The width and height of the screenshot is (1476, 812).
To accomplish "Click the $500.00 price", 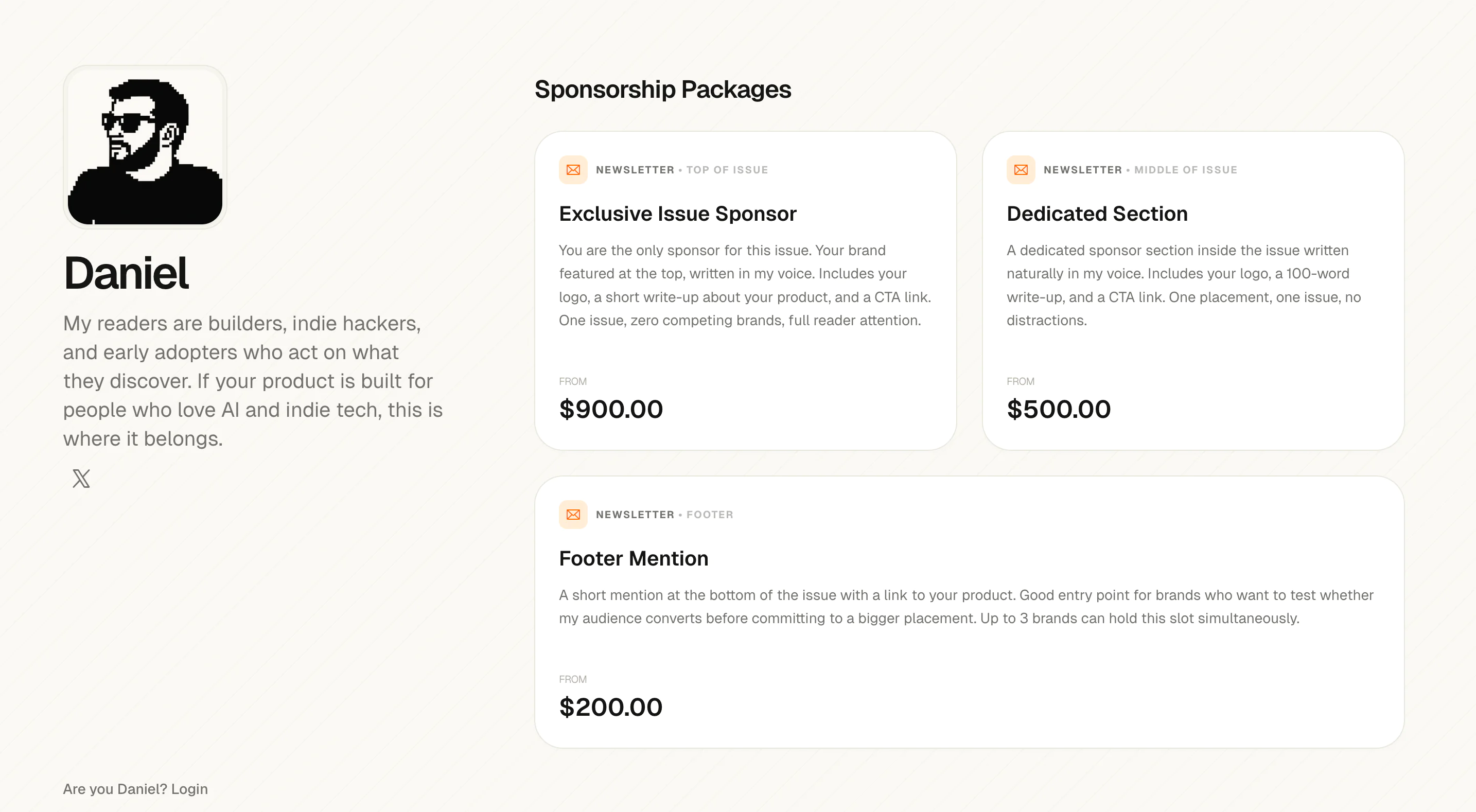I will pyautogui.click(x=1058, y=409).
